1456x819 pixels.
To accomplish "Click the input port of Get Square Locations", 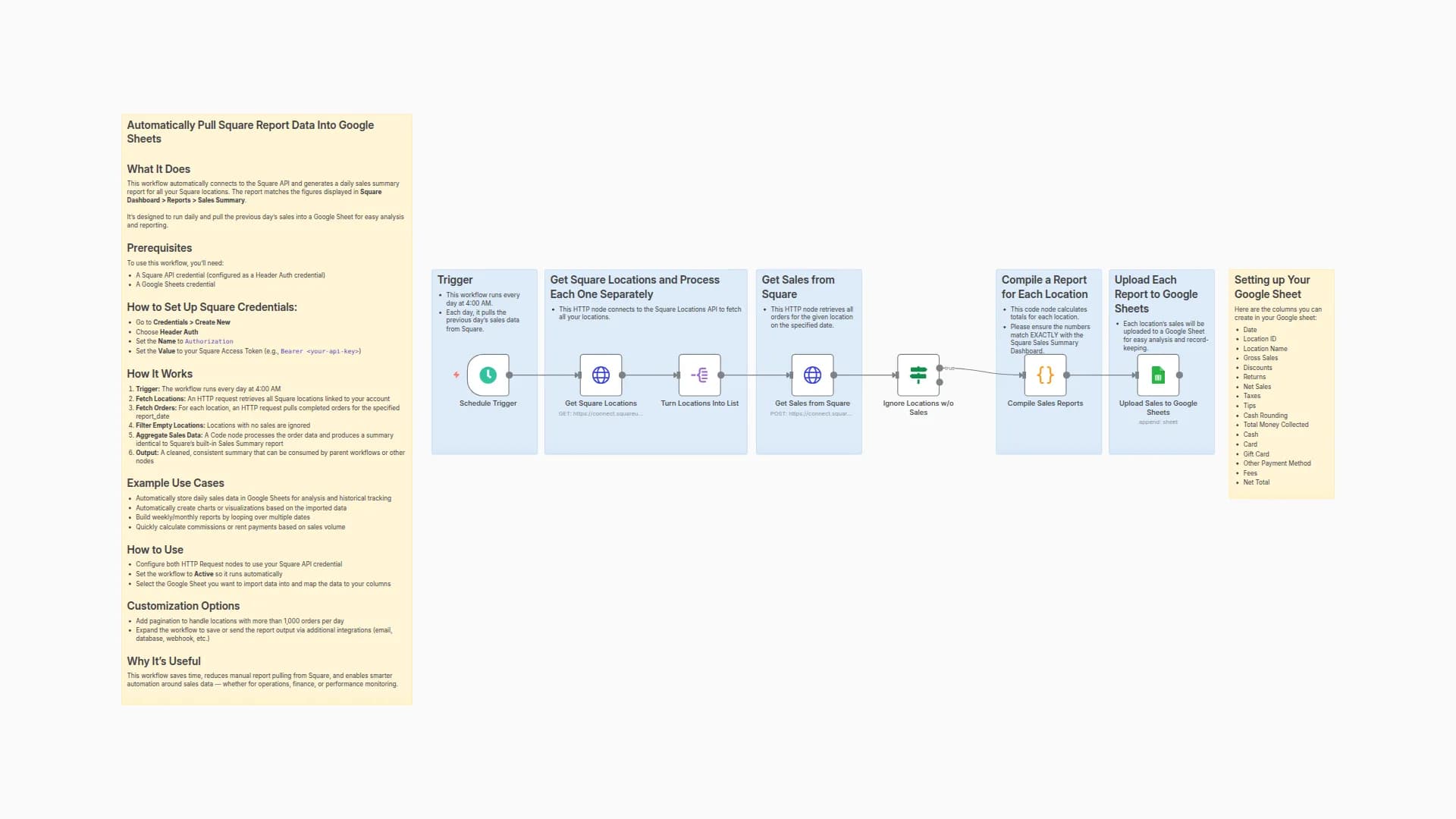I will (579, 374).
